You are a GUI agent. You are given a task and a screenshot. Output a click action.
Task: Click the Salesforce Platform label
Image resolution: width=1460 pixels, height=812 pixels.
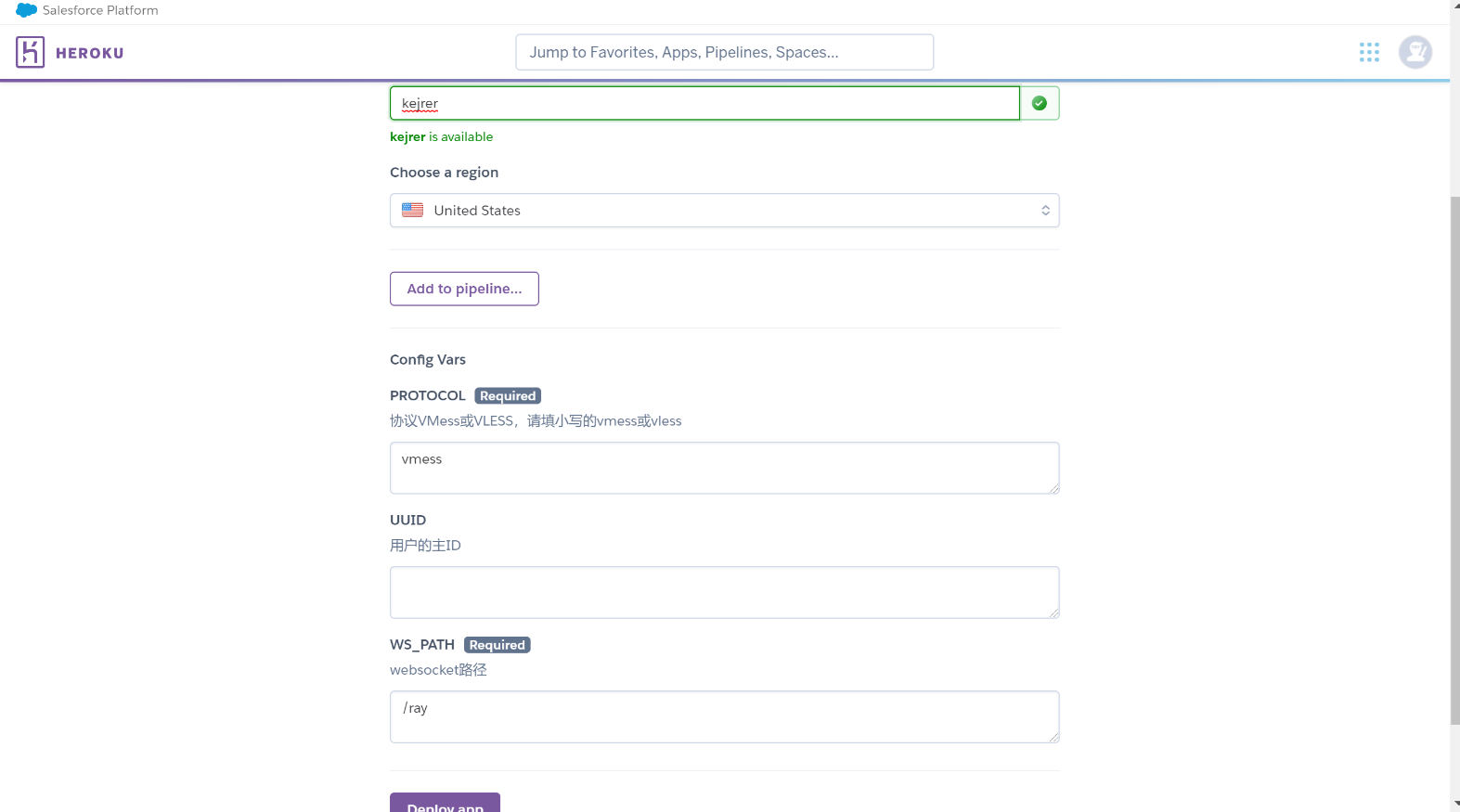(x=100, y=10)
